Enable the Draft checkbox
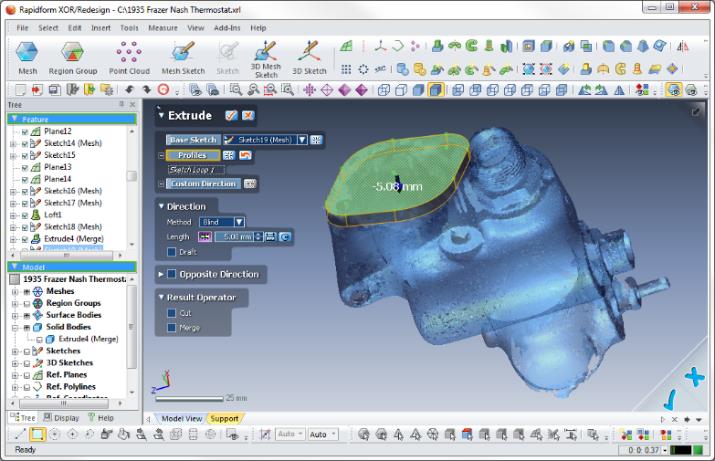This screenshot has height=461, width=715. (x=171, y=252)
